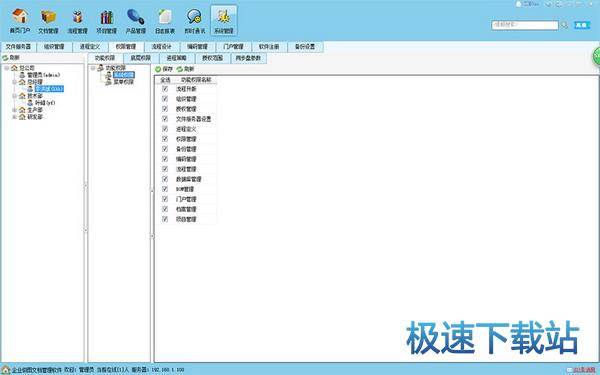Click the magnifier search icon beside search box
This screenshot has height=375, width=600.
[x=564, y=25]
